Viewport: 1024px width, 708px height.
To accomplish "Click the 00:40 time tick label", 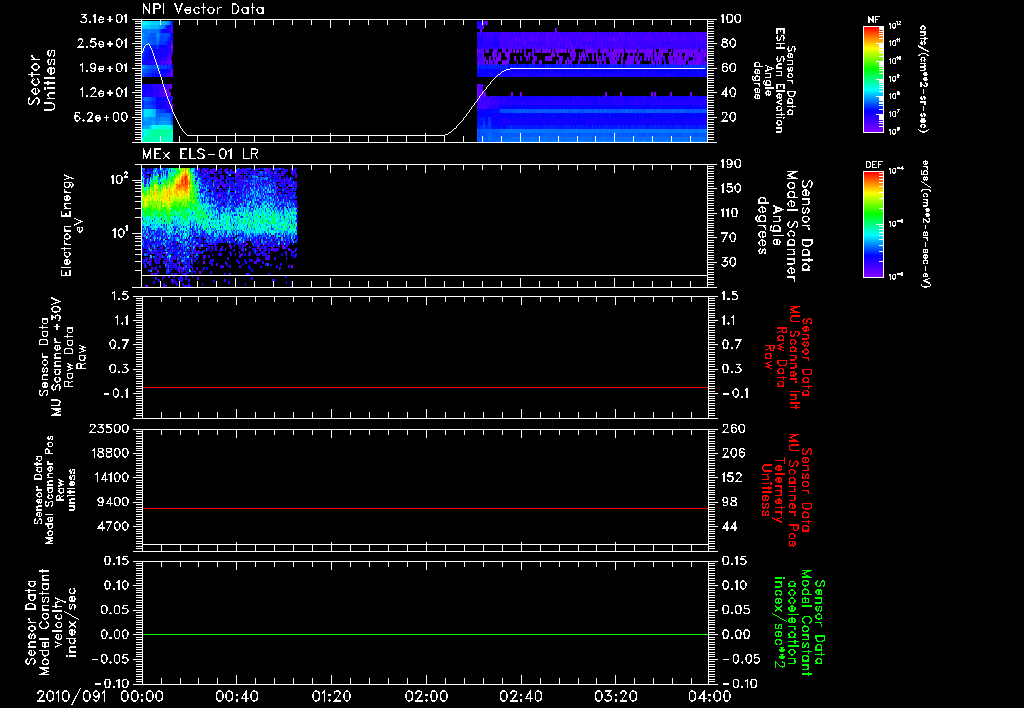I will point(236,696).
